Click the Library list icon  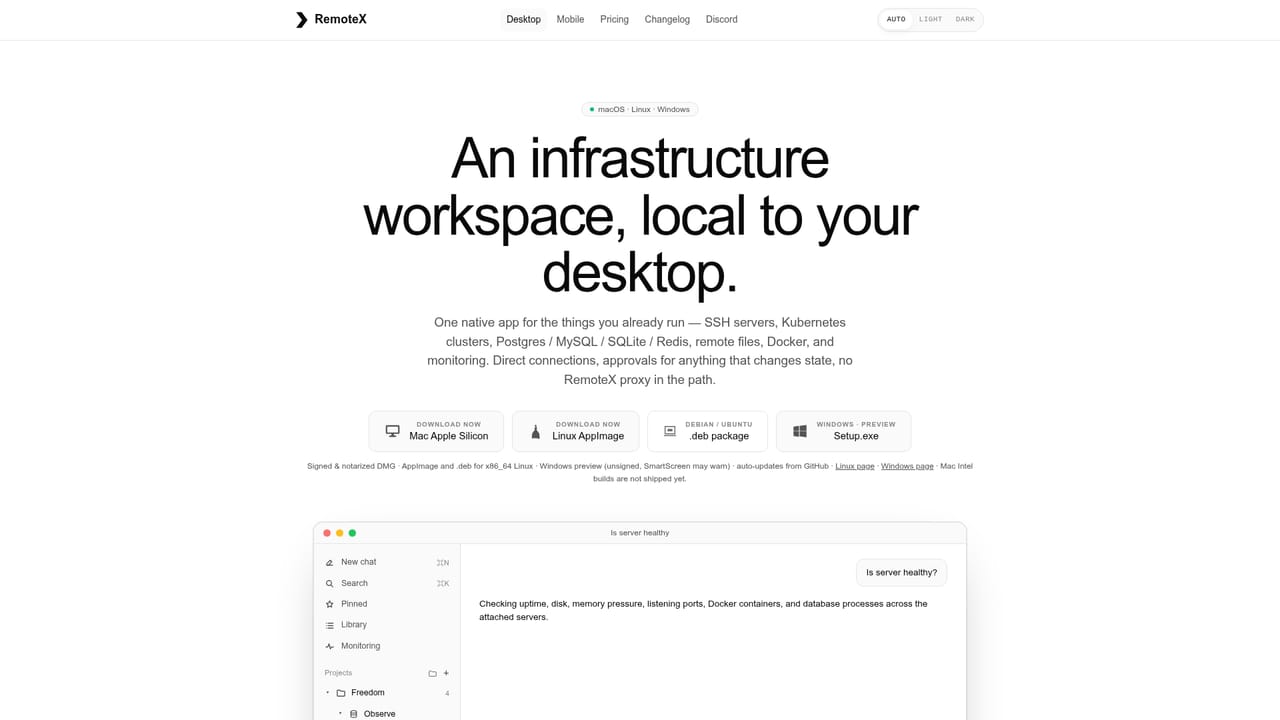tap(330, 625)
